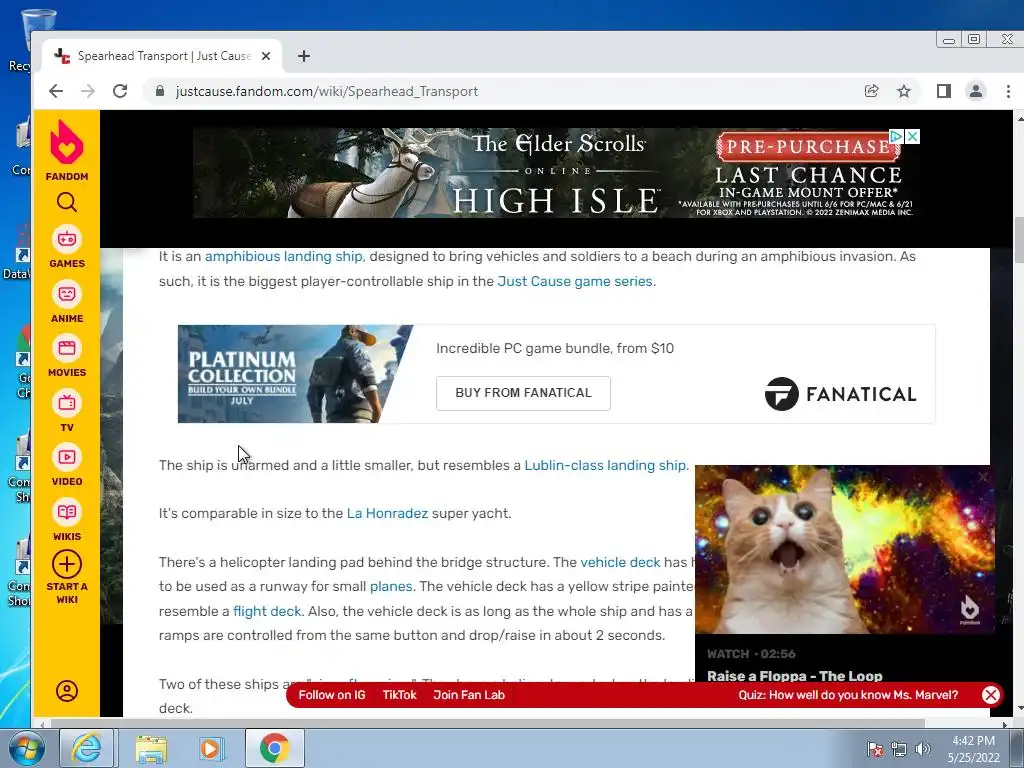Viewport: 1024px width, 768px height.
Task: Click the taskbar clock showing 4:42 PM
Action: pos(973,749)
